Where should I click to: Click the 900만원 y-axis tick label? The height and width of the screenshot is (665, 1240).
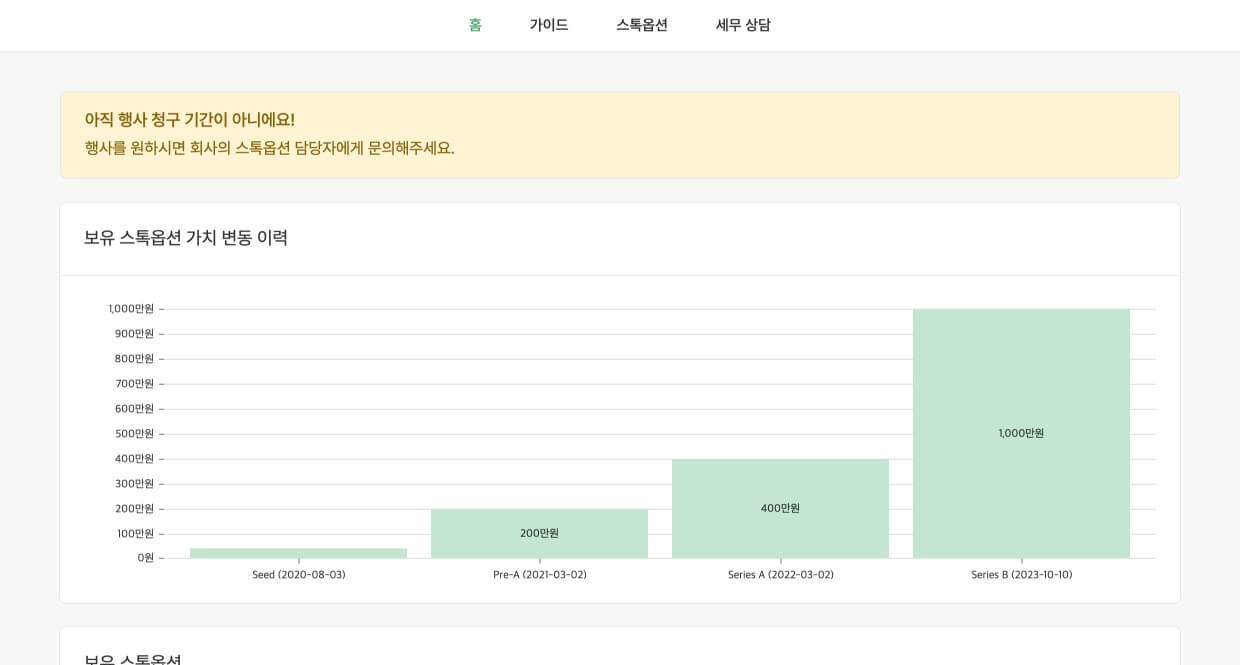point(134,334)
